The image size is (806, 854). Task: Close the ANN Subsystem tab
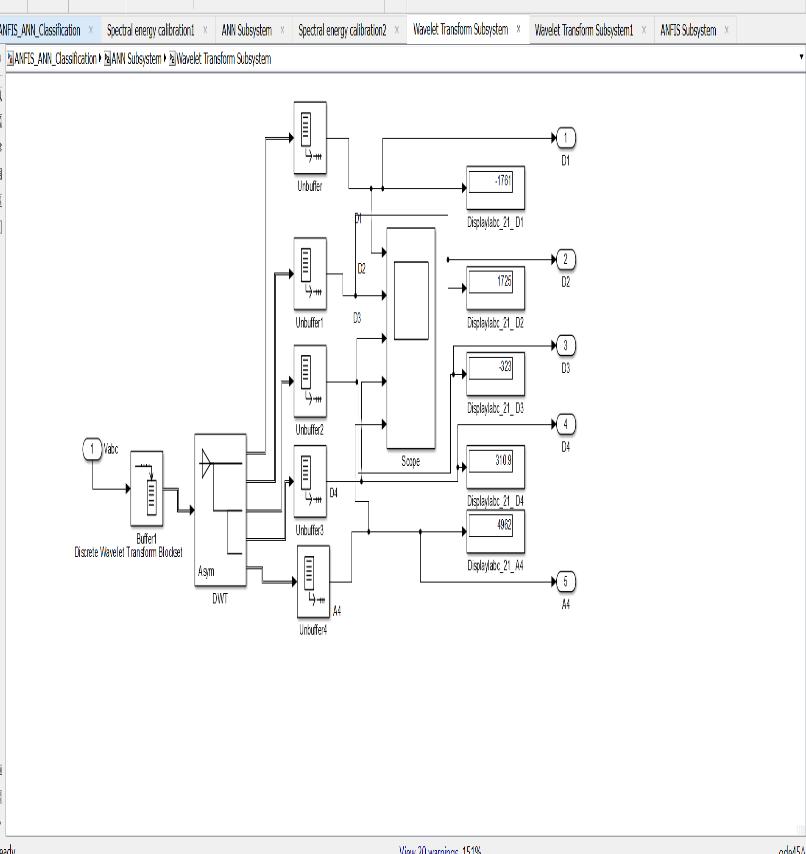282,30
